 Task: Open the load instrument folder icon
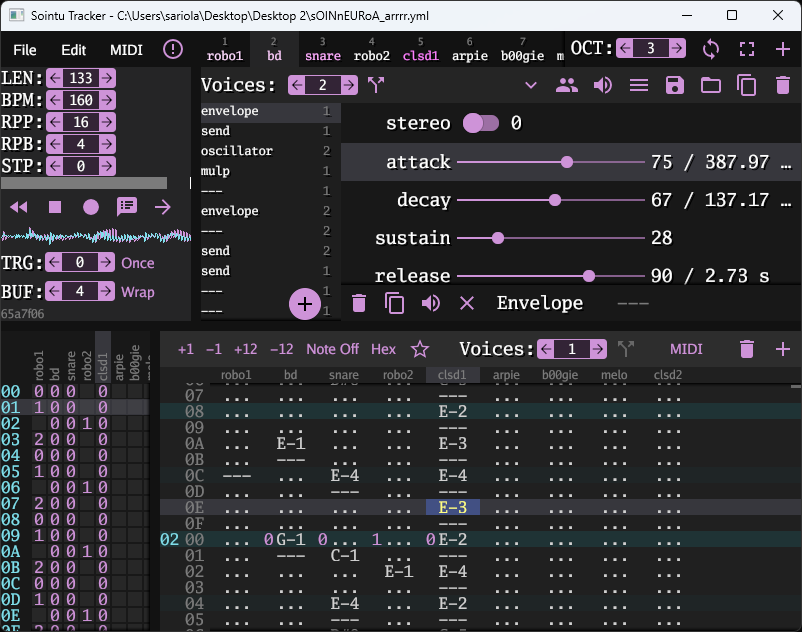(711, 85)
